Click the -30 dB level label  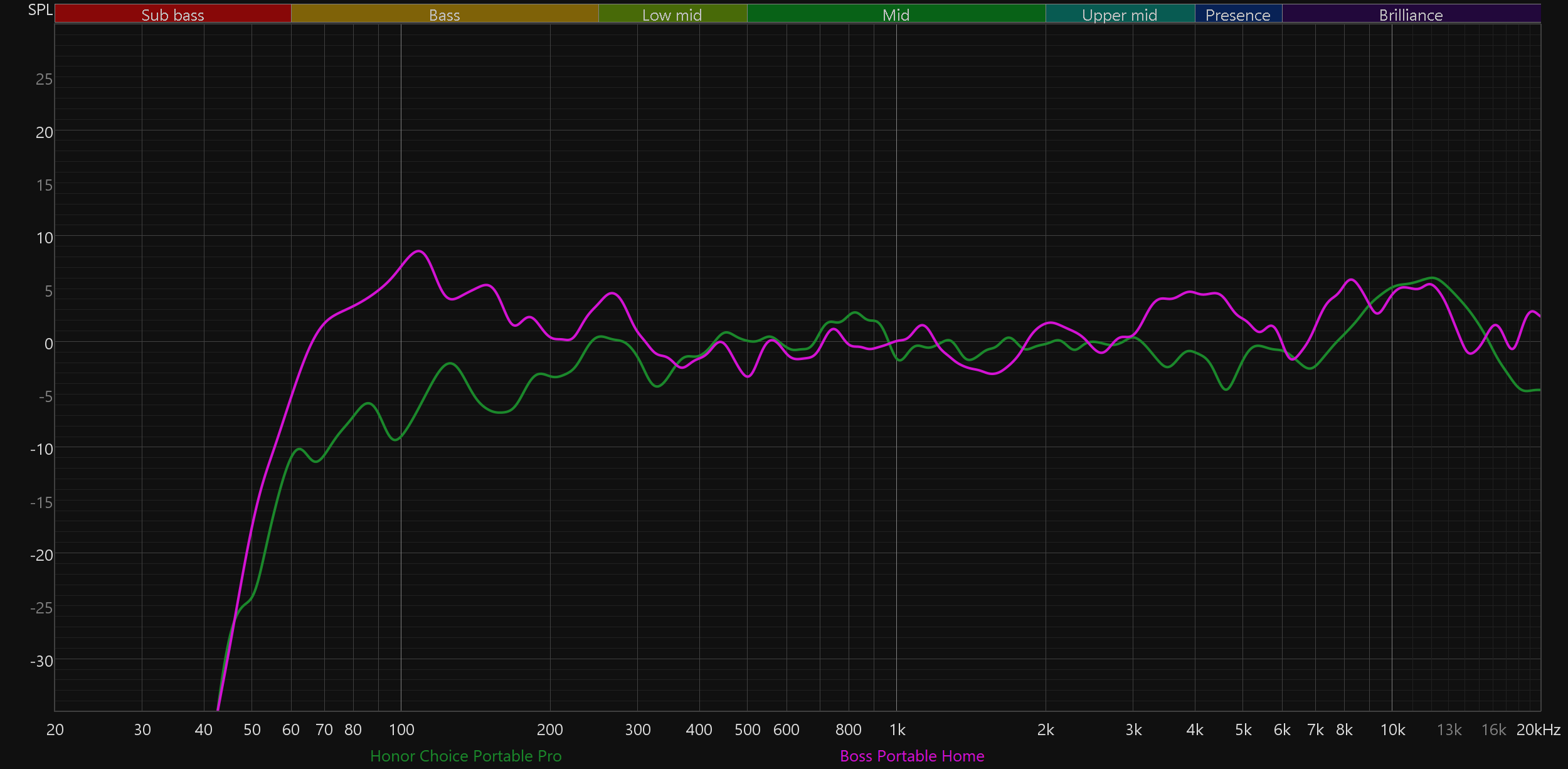[x=41, y=661]
